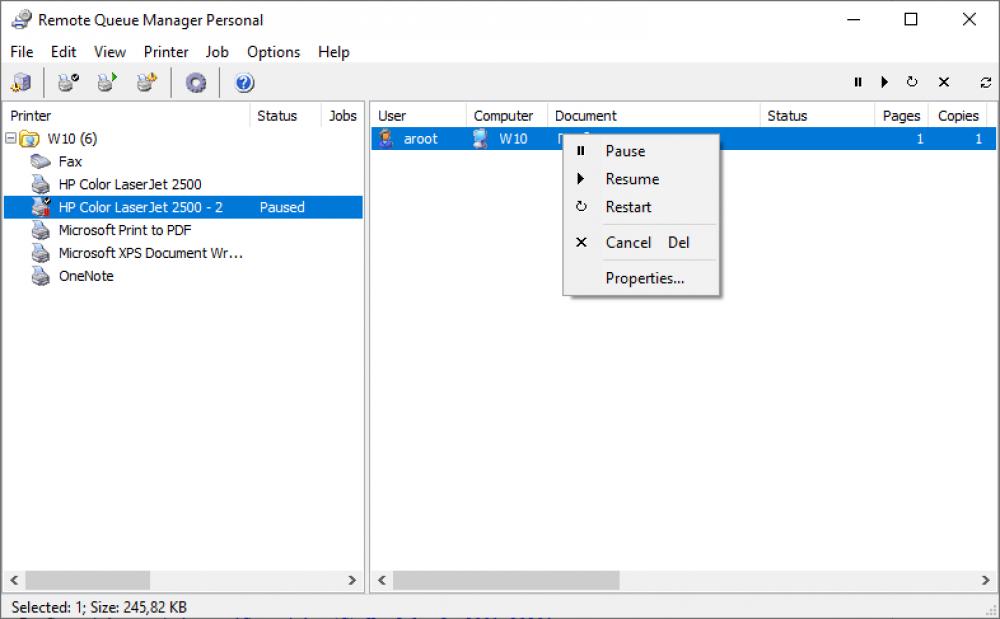
Task: Open the Printer menu
Action: pyautogui.click(x=166, y=52)
